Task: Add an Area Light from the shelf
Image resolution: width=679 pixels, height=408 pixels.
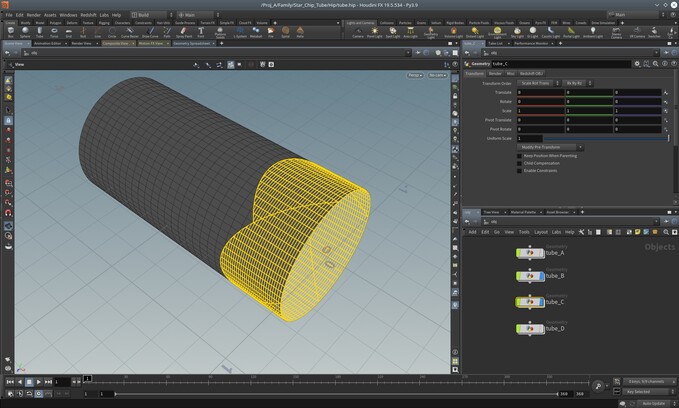Action: point(410,32)
